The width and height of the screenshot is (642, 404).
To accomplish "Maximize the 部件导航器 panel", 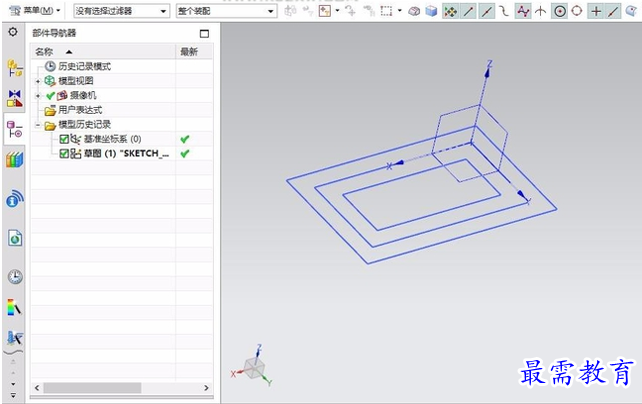I will pyautogui.click(x=204, y=34).
